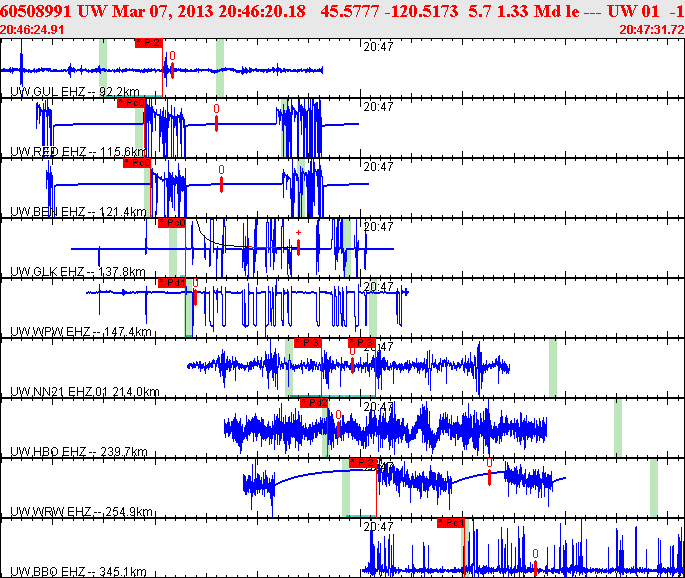Click the 20:47 time label on GUL trace
The width and height of the screenshot is (685, 578).
(378, 47)
